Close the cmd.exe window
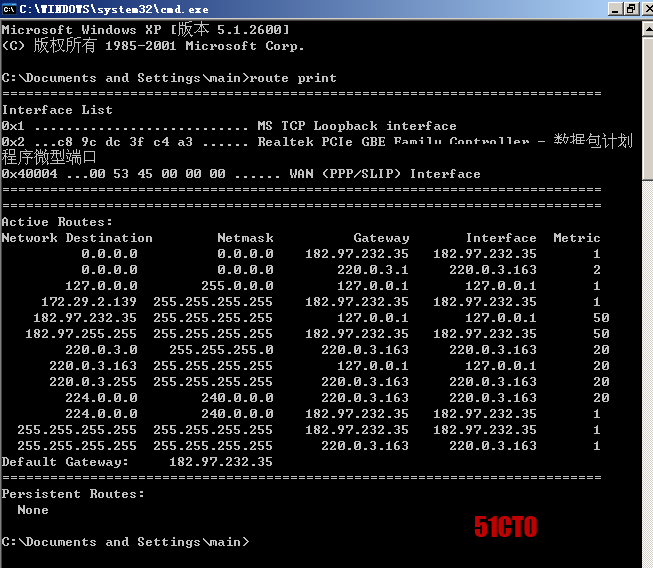The image size is (653, 568). tap(644, 9)
